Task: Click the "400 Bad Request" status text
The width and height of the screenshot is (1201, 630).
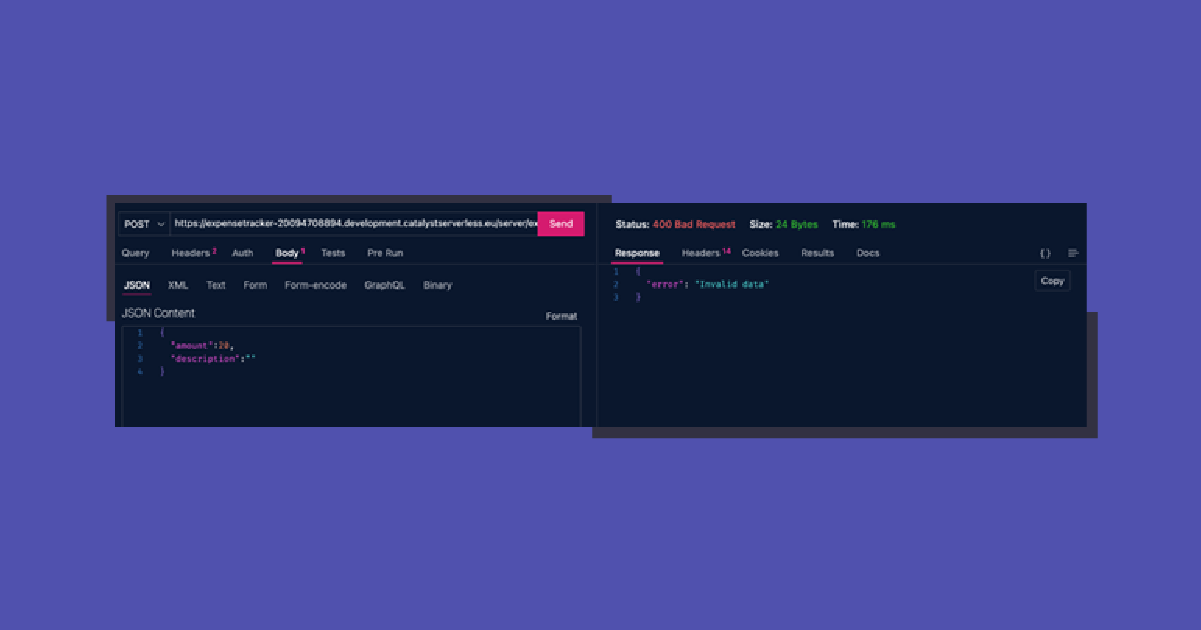Action: (694, 224)
